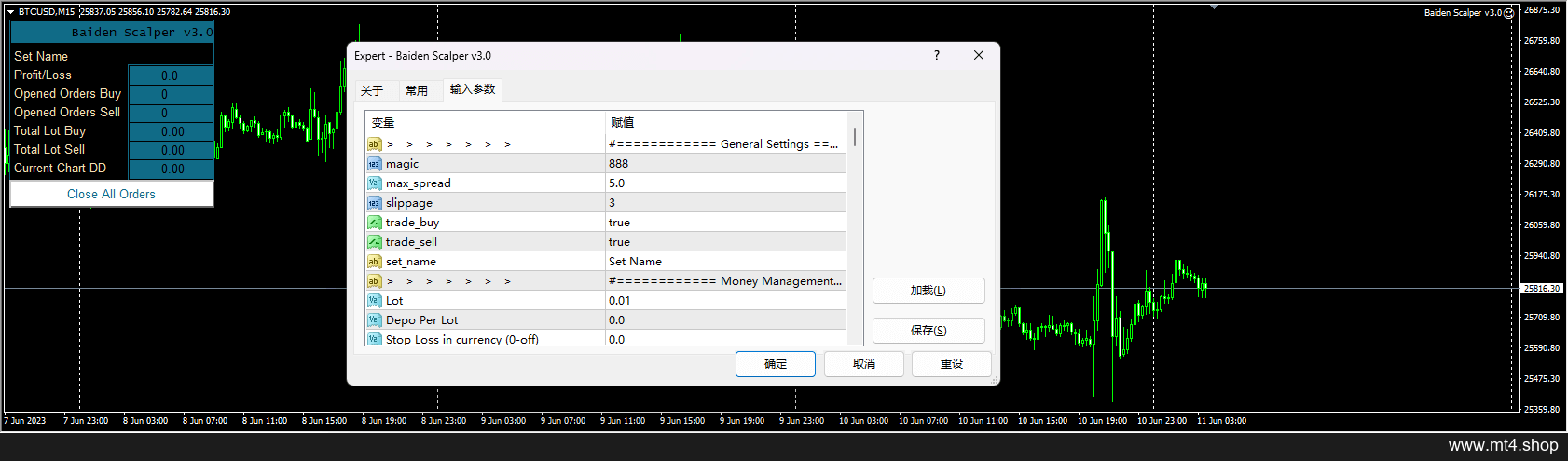Open the help question mark in dialog
This screenshot has width=1568, height=461.
[x=937, y=55]
